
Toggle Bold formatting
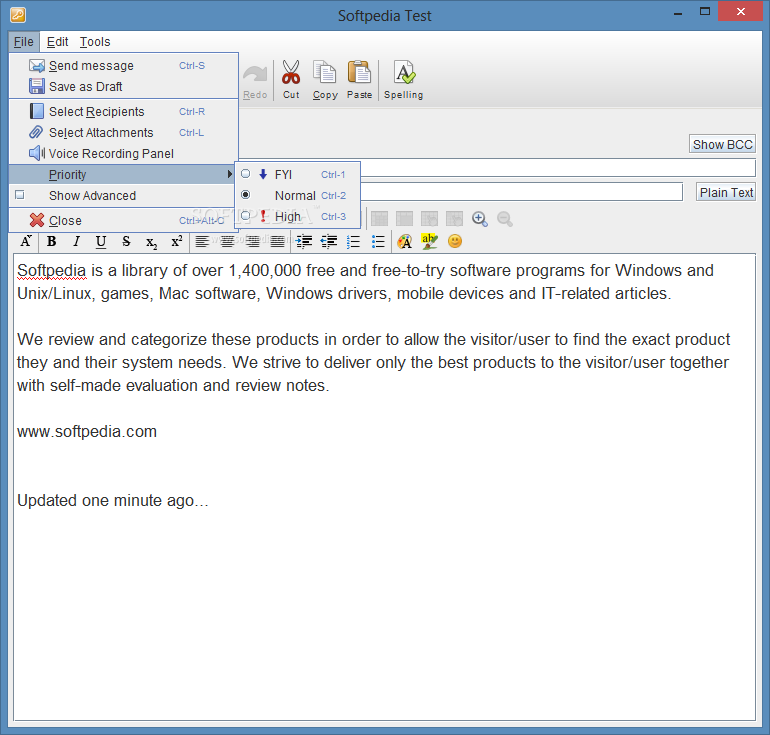pos(52,242)
